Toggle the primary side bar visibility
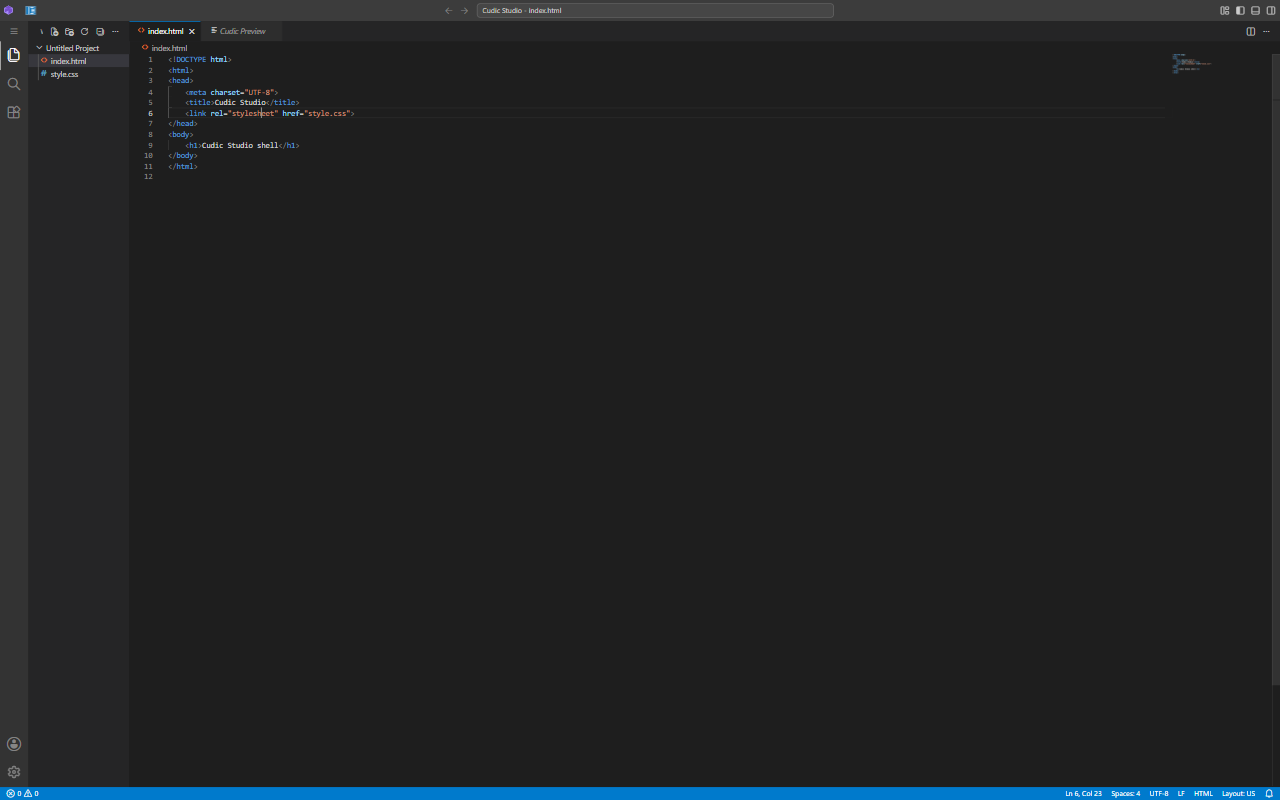Image resolution: width=1280 pixels, height=800 pixels. tap(1240, 10)
